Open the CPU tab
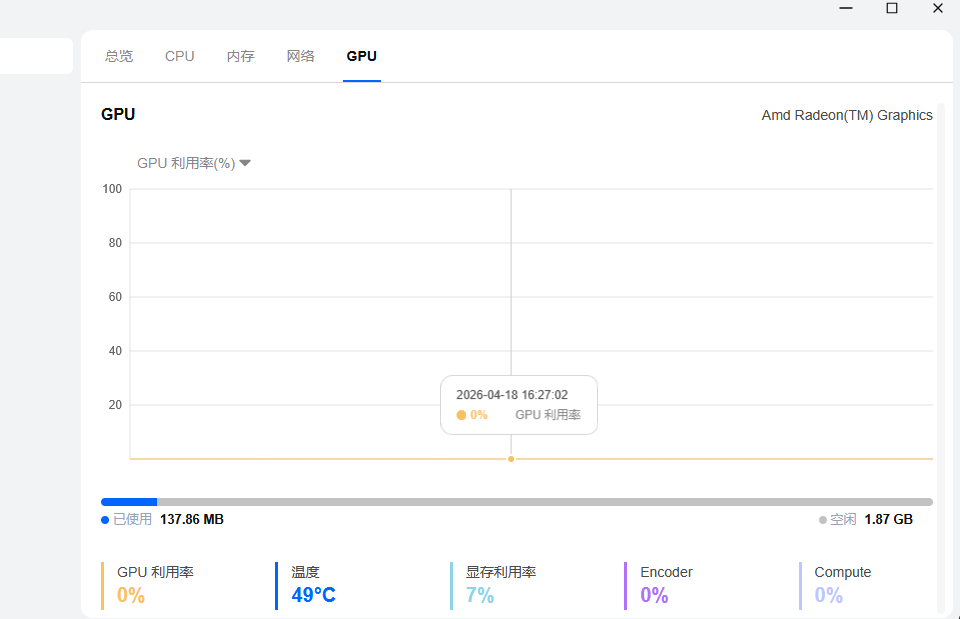The height and width of the screenshot is (619, 960). (179, 56)
